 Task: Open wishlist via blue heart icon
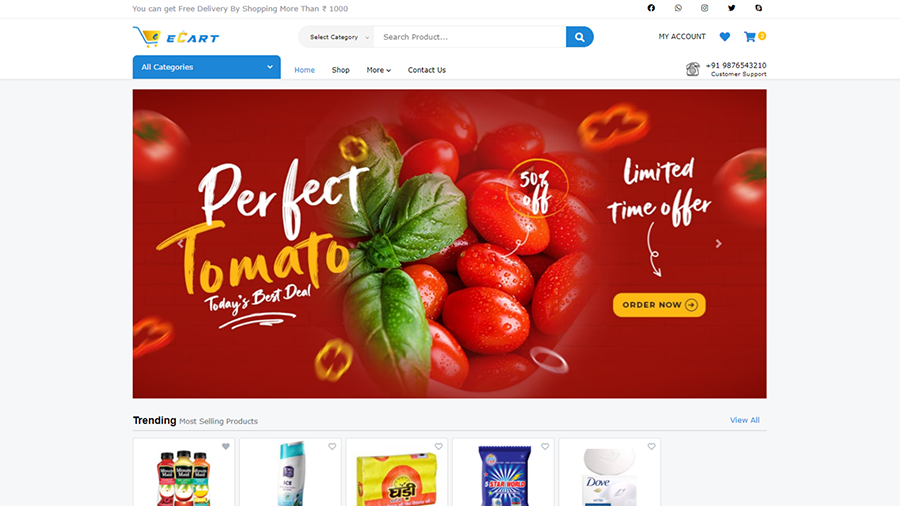pyautogui.click(x=724, y=37)
